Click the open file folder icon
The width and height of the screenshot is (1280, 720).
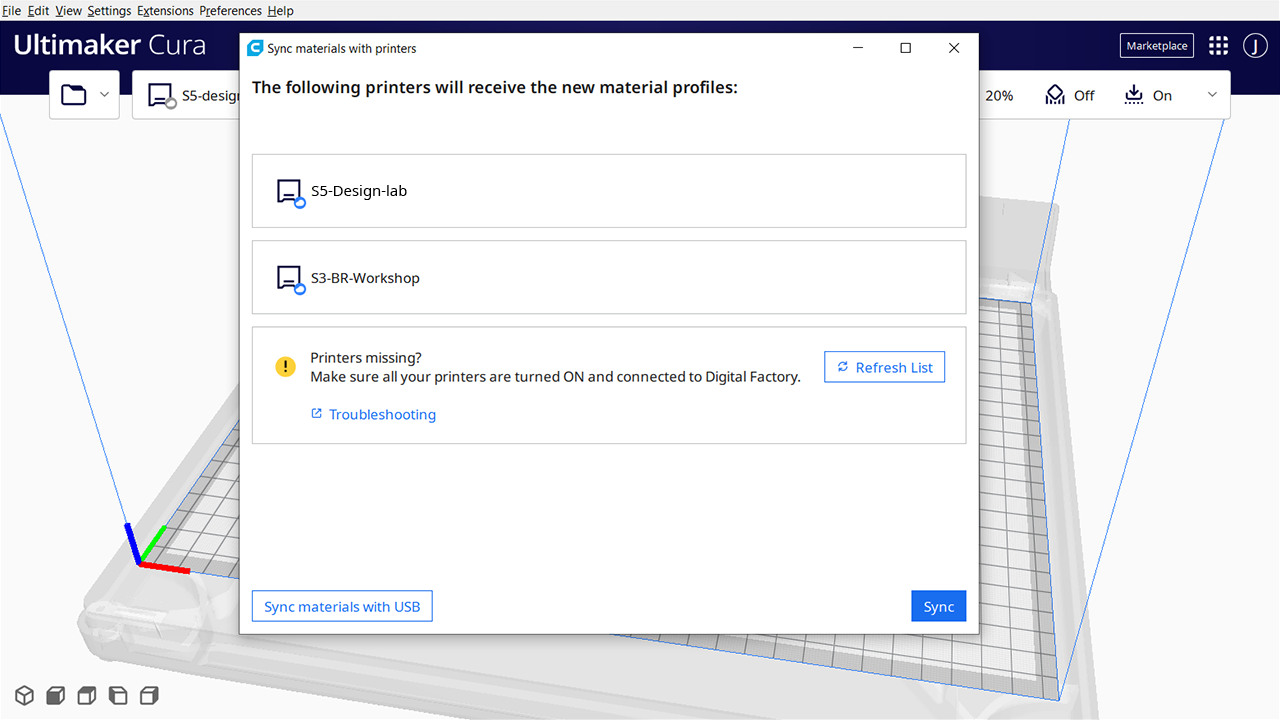(73, 95)
